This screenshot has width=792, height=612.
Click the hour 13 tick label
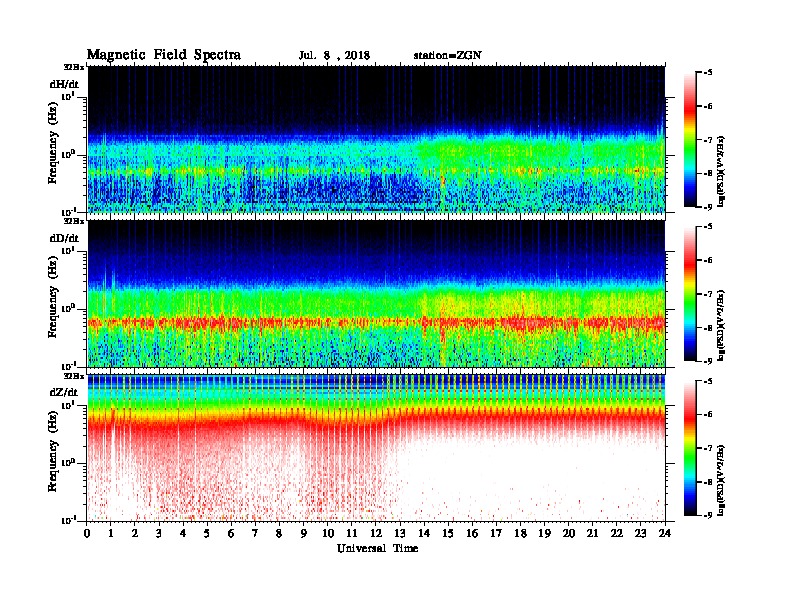(400, 533)
